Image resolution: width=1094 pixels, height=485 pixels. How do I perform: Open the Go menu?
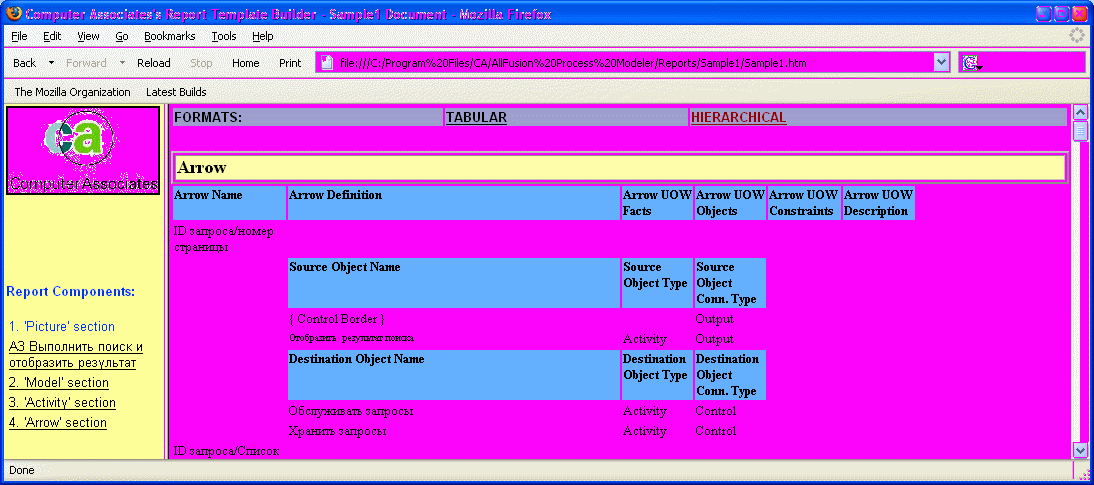coord(122,36)
